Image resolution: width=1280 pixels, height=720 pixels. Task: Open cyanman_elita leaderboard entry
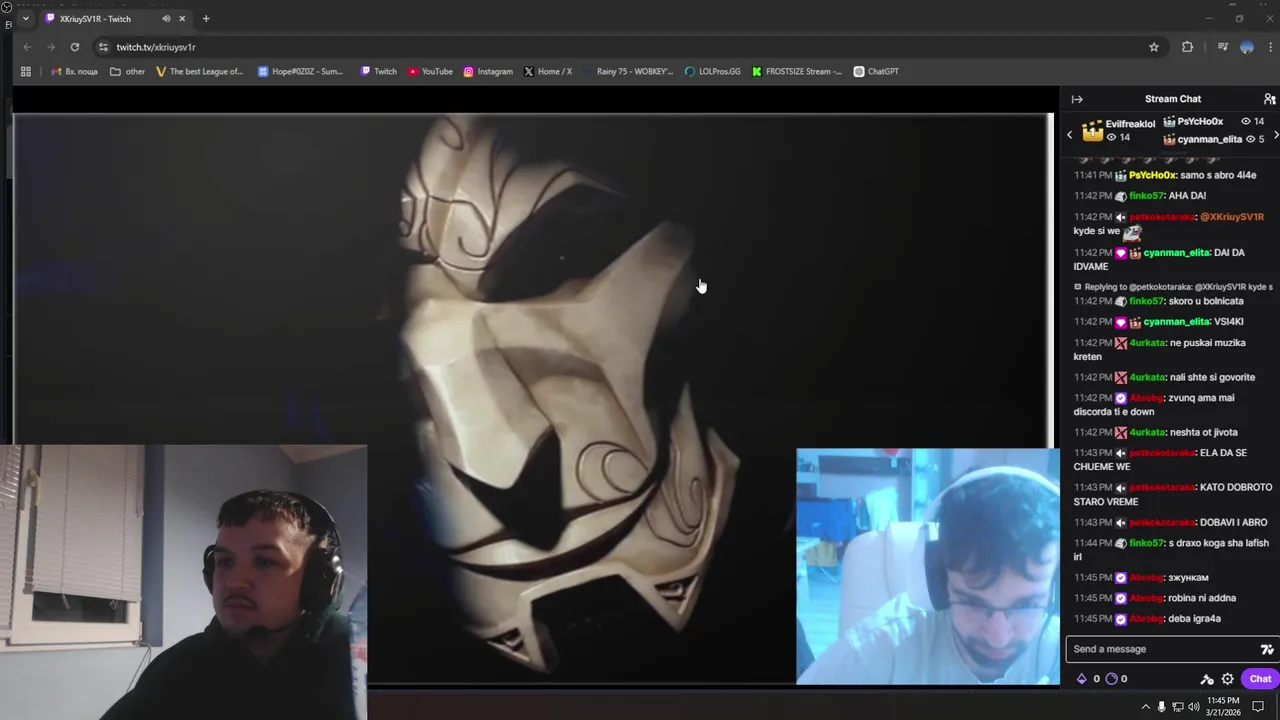pos(1214,139)
